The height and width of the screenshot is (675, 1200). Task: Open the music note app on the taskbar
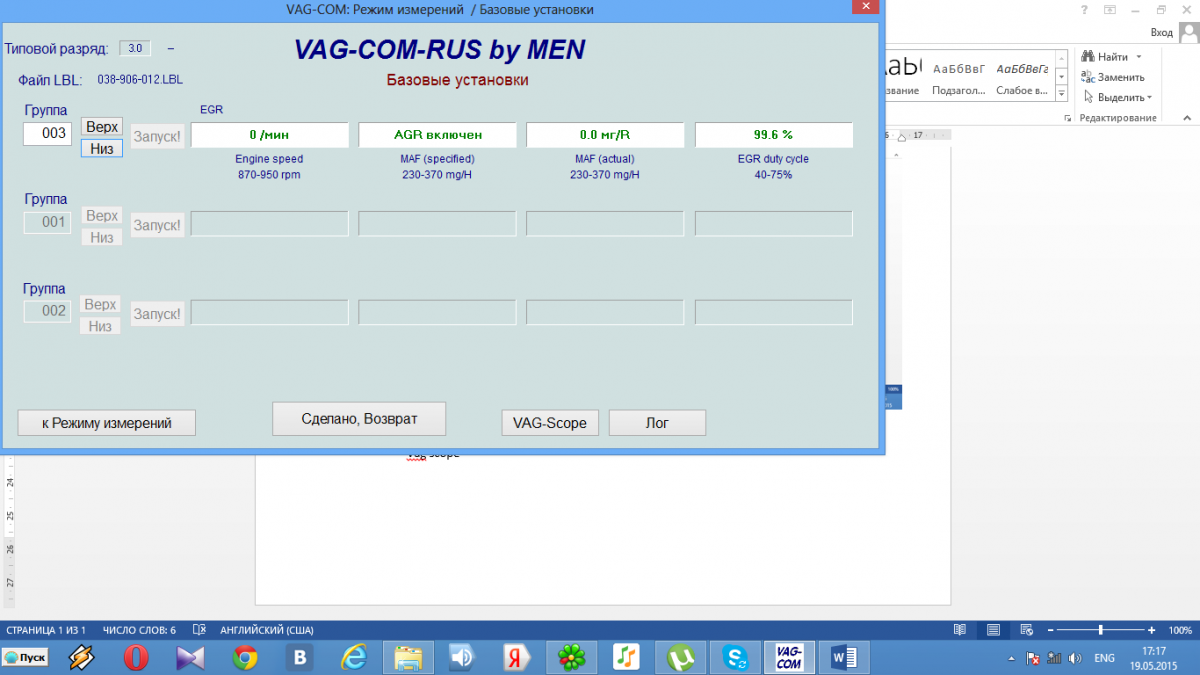click(x=625, y=657)
